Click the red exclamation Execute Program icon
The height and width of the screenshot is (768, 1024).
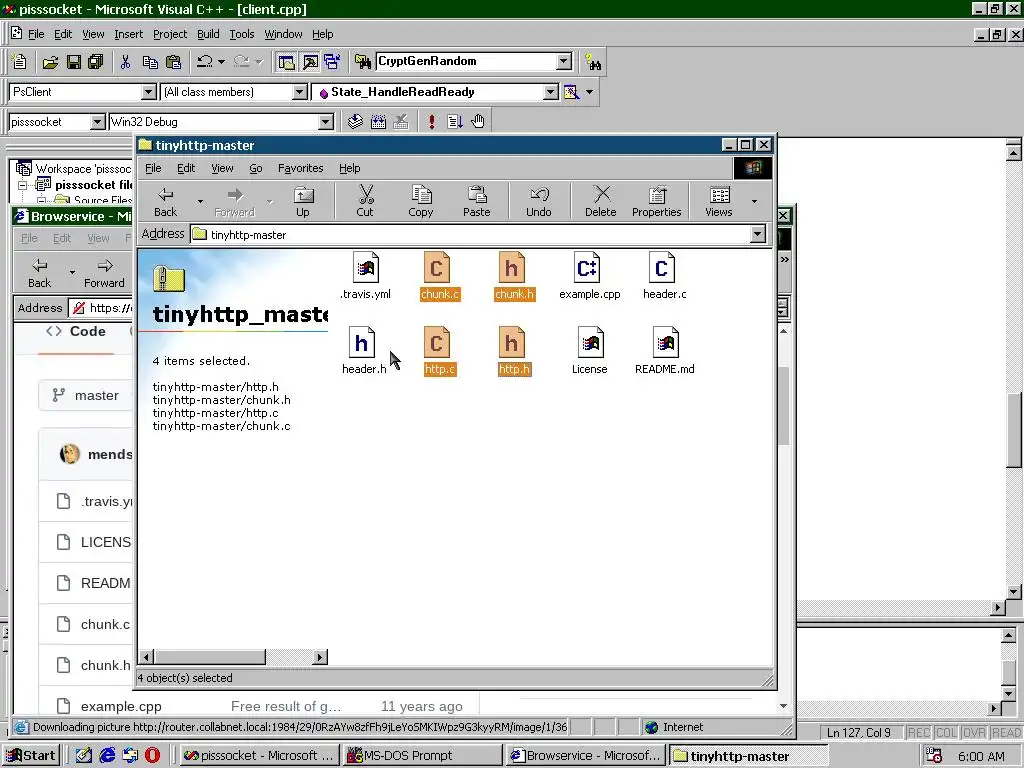click(432, 121)
